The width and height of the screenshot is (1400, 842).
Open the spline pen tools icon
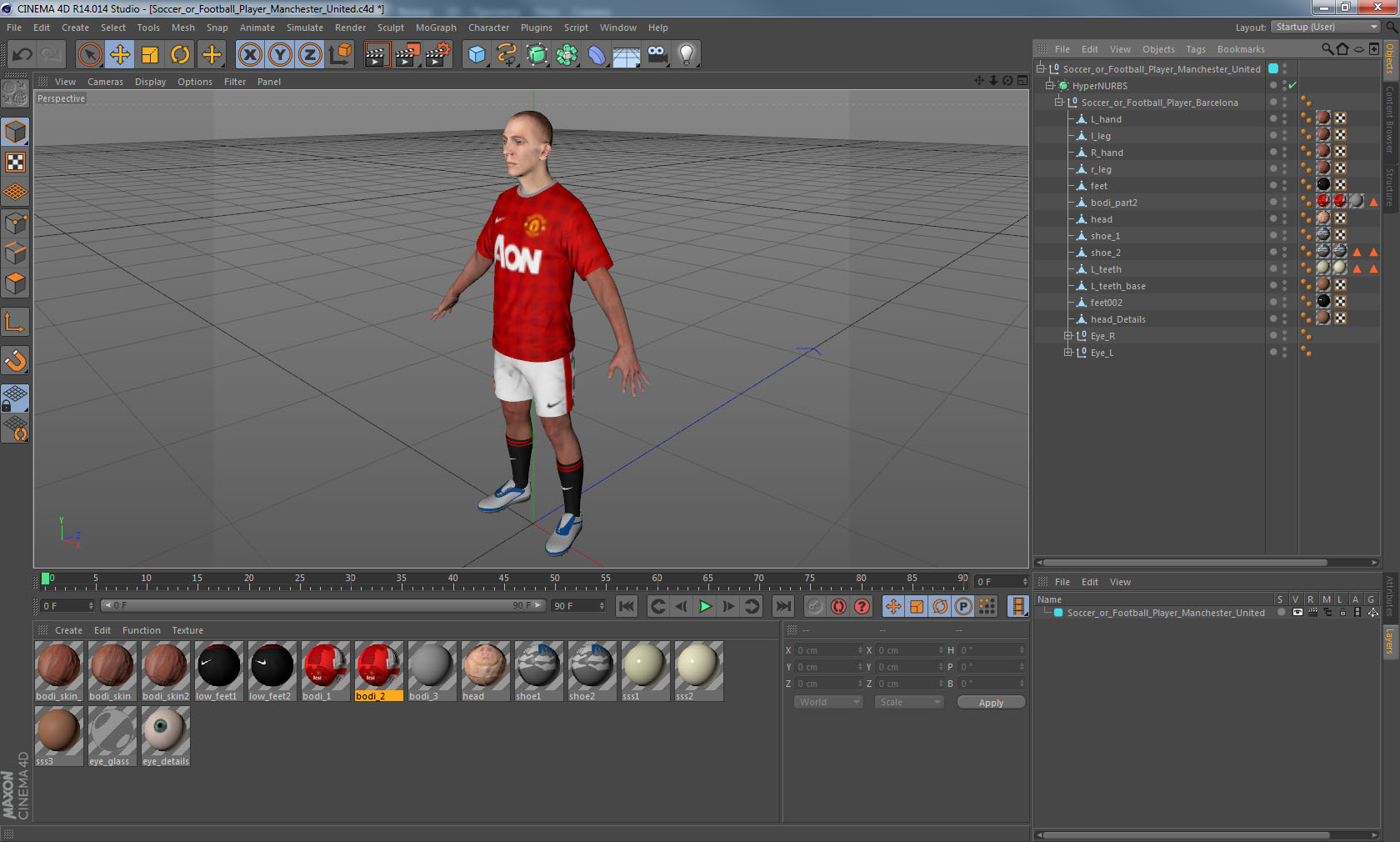pos(507,55)
